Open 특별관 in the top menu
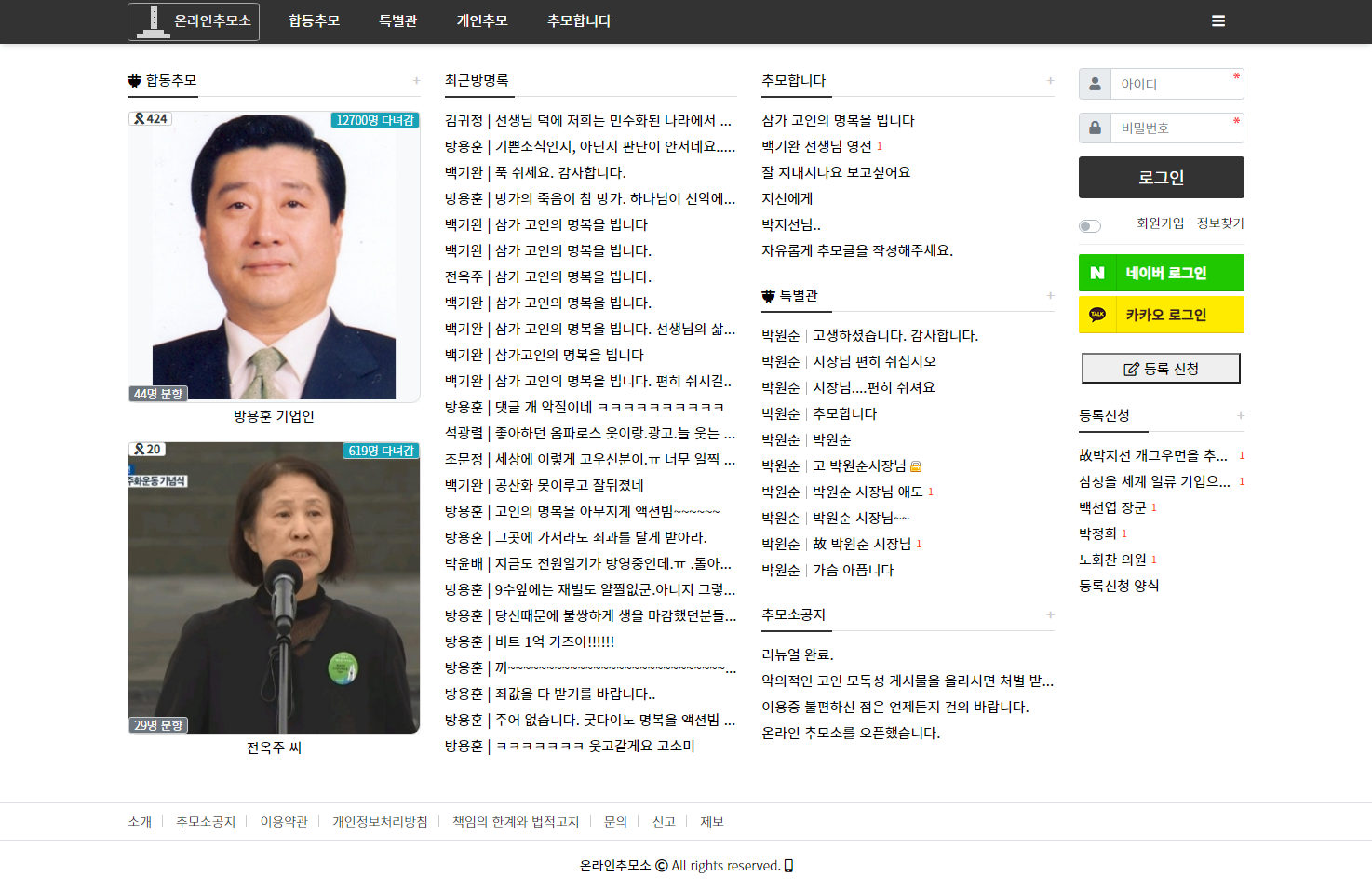 397,21
